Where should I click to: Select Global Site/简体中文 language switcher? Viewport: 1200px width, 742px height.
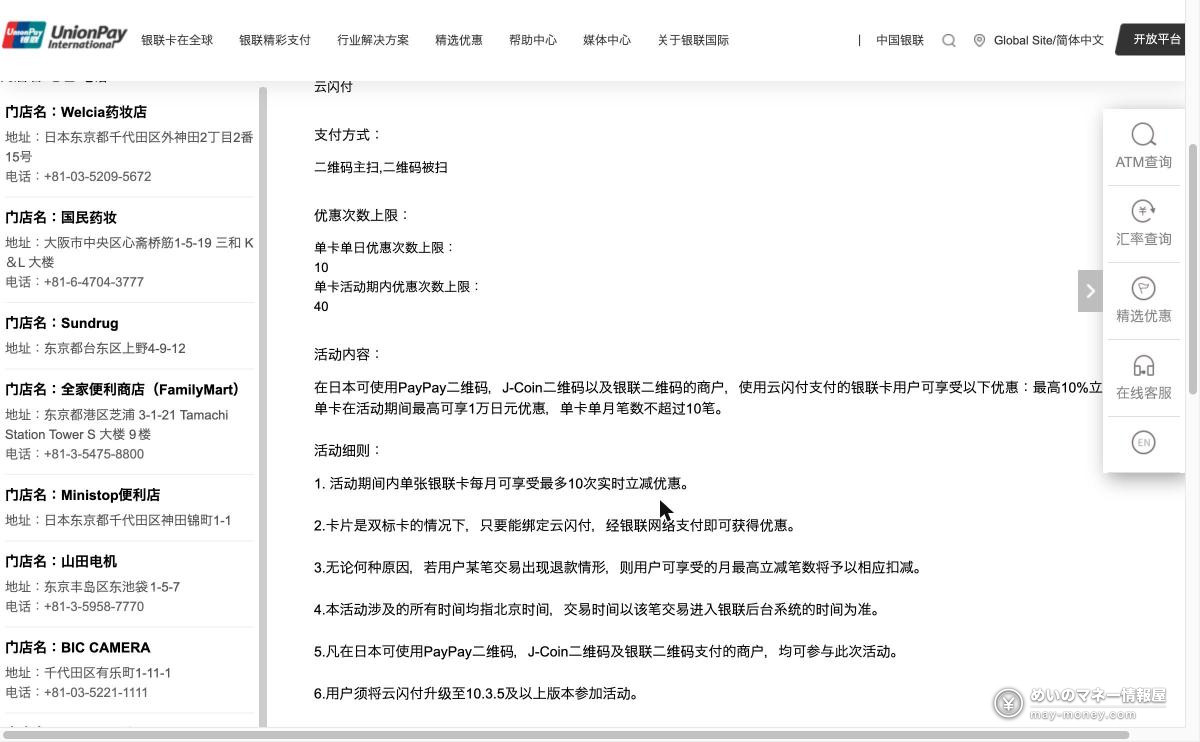click(x=1049, y=40)
